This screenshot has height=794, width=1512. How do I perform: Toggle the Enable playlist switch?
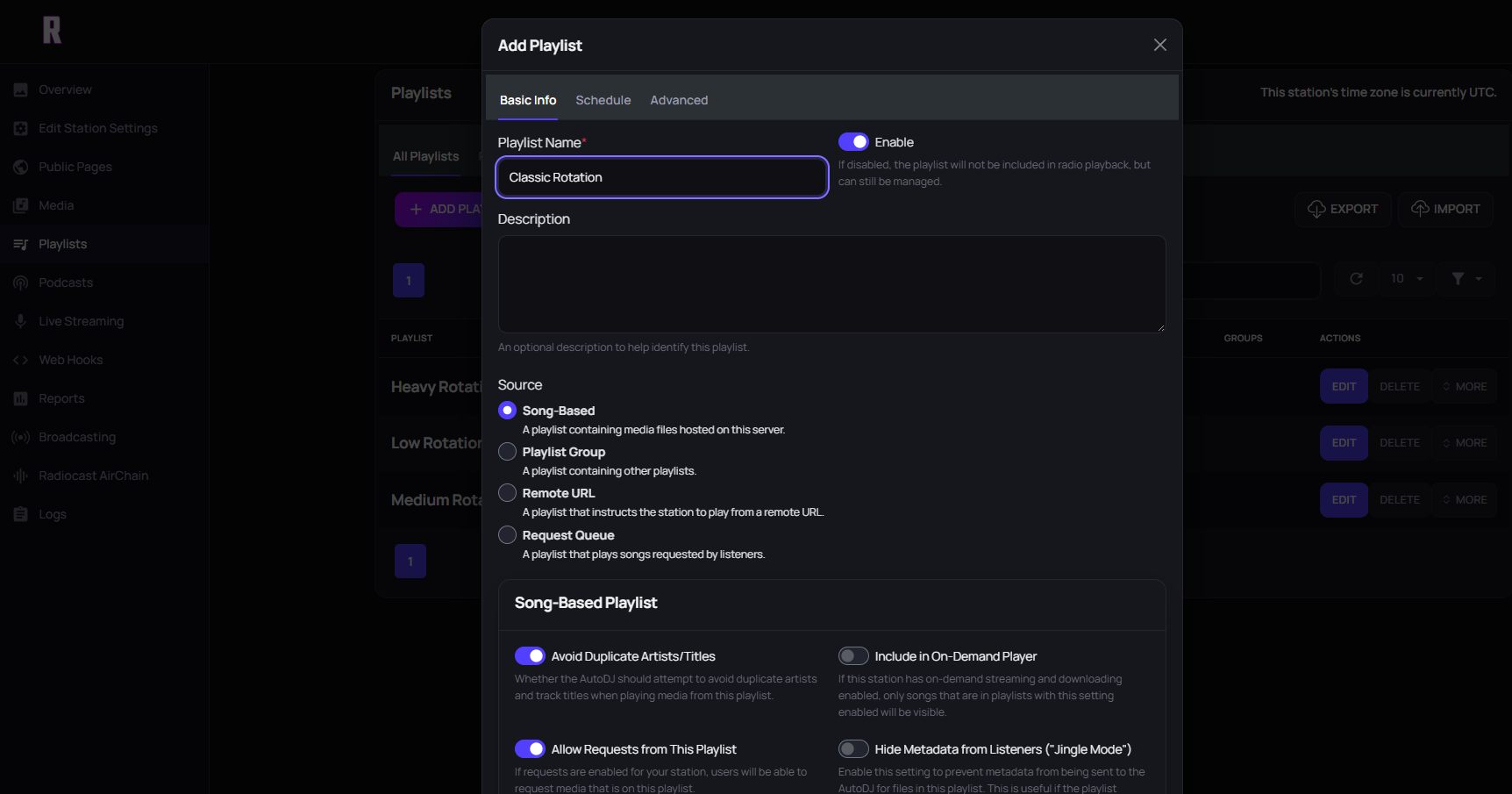tap(853, 142)
